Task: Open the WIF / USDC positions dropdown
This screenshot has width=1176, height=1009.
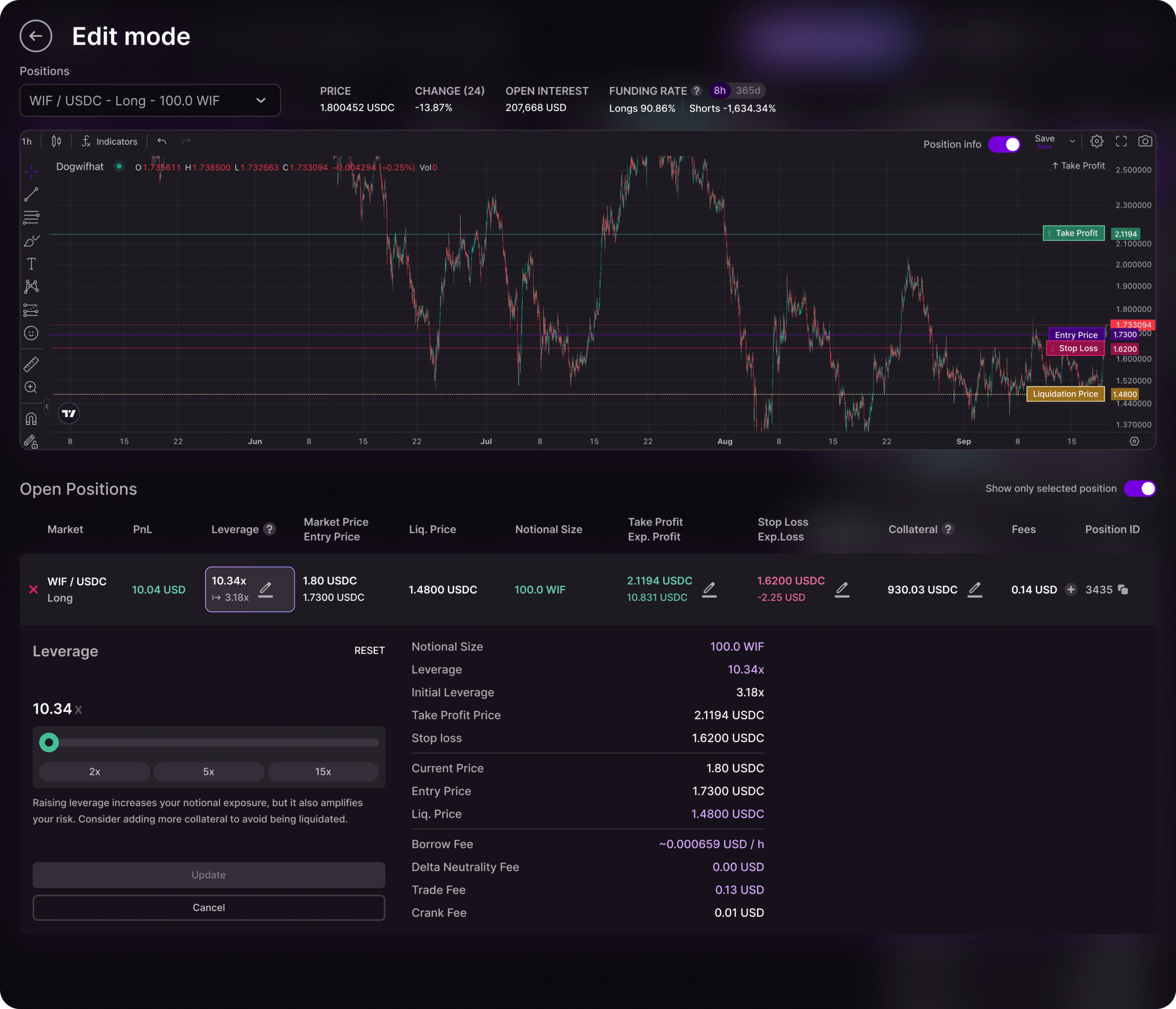Action: click(x=150, y=101)
